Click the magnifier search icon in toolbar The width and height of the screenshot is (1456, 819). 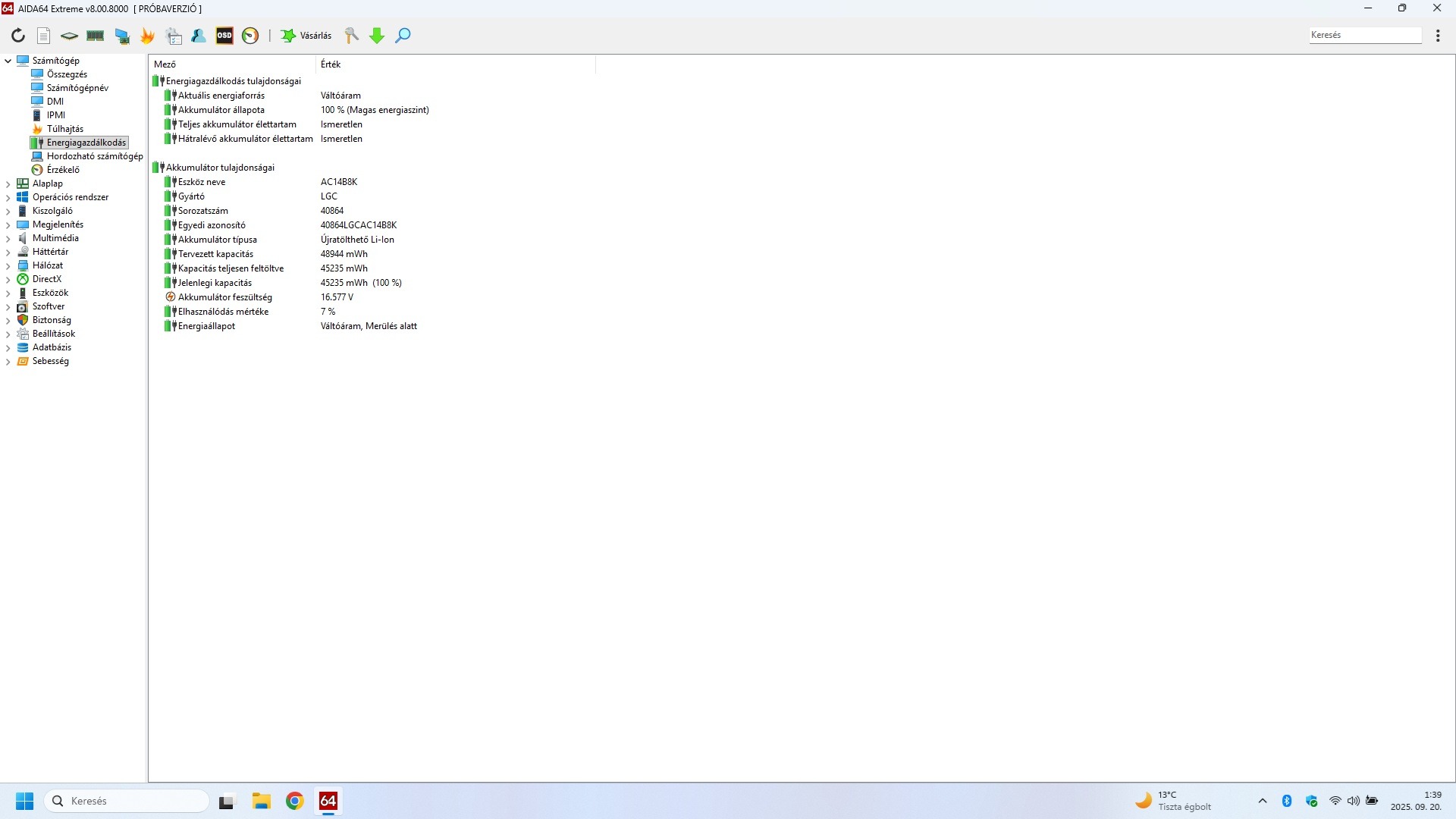403,36
